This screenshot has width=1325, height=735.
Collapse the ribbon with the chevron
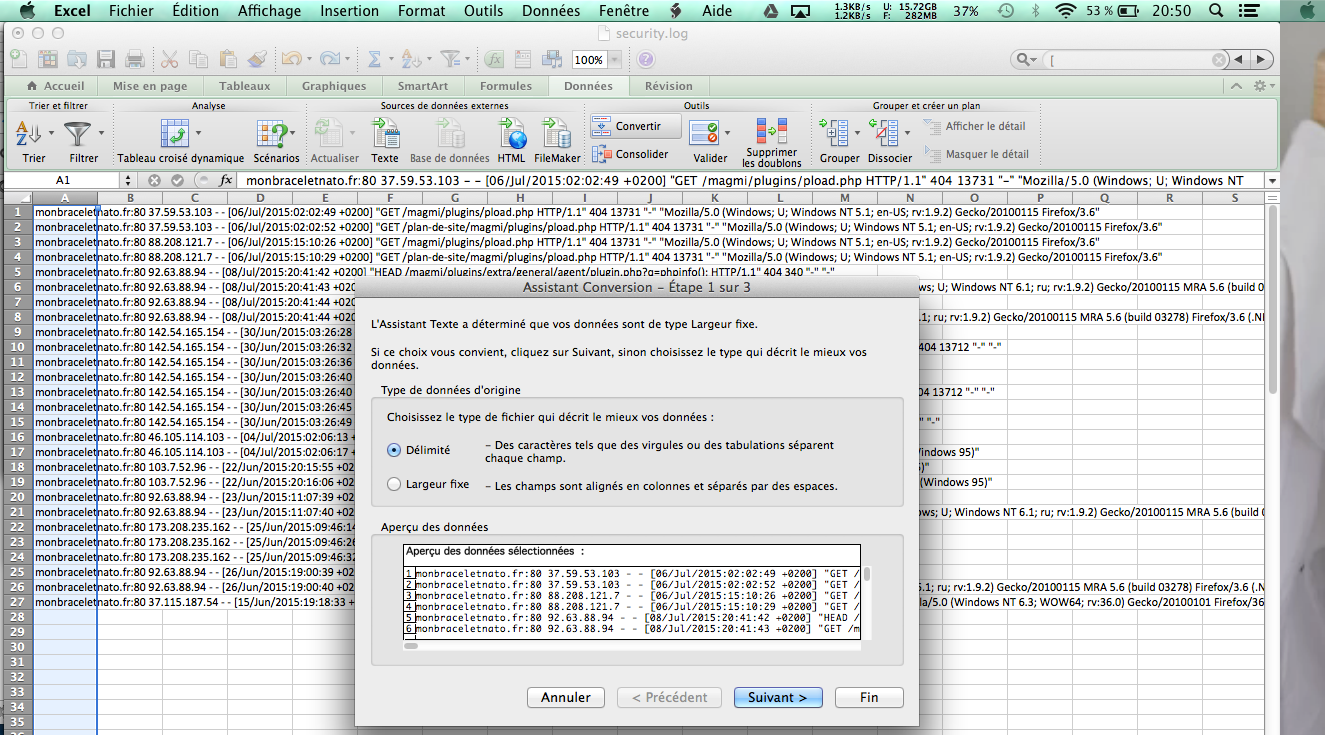coord(1237,86)
